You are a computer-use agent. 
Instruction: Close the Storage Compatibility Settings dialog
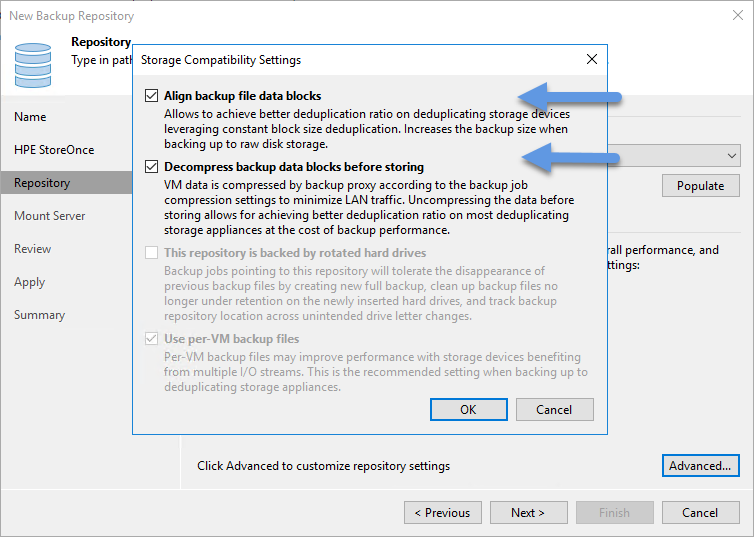[x=592, y=59]
